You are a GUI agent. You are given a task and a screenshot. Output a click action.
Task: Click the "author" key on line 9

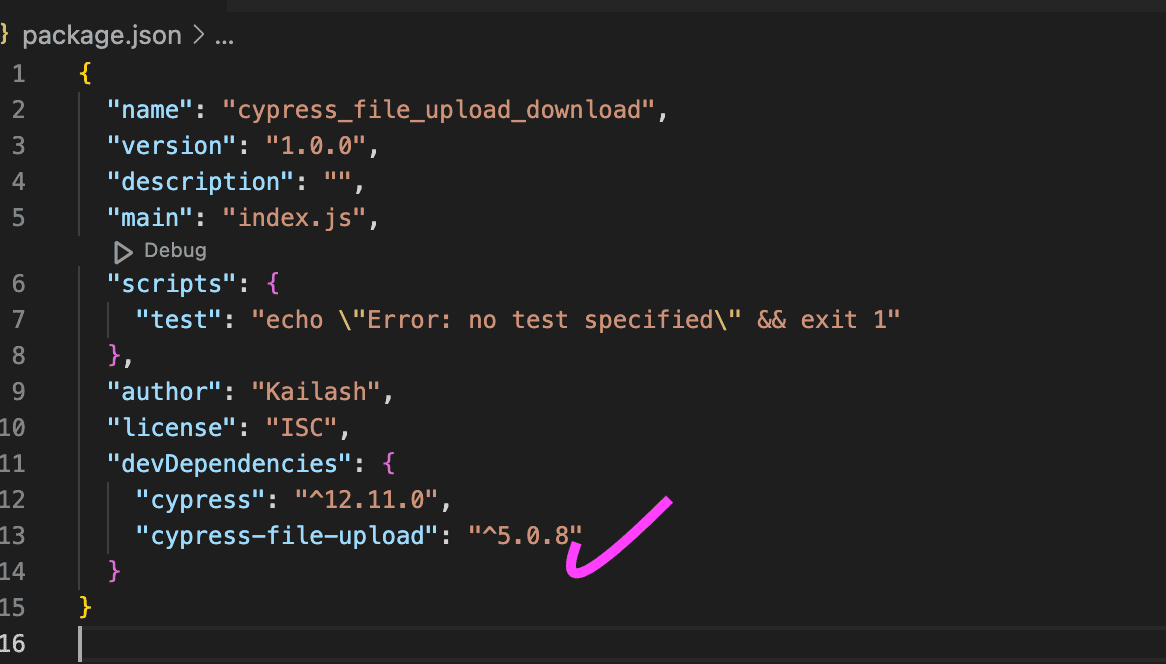click(x=165, y=392)
